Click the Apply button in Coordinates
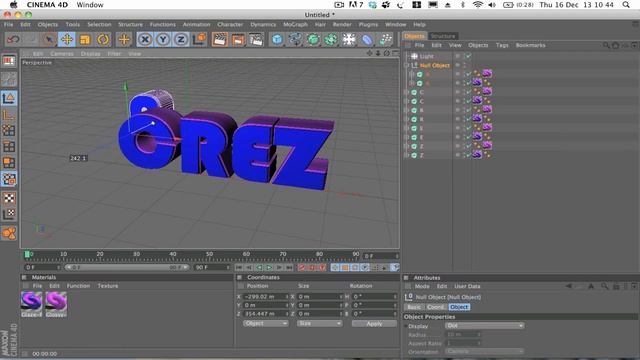Image resolution: width=640 pixels, height=360 pixels. (374, 323)
